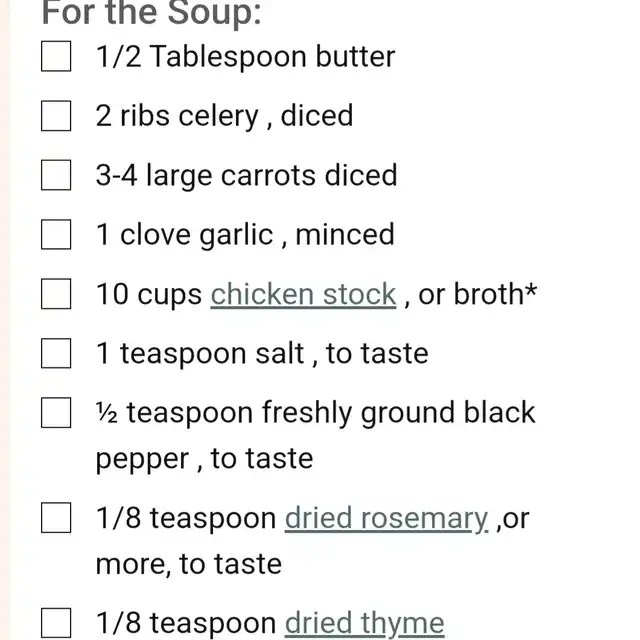Select the checkbox next to 1 teaspoon salt

click(x=56, y=353)
